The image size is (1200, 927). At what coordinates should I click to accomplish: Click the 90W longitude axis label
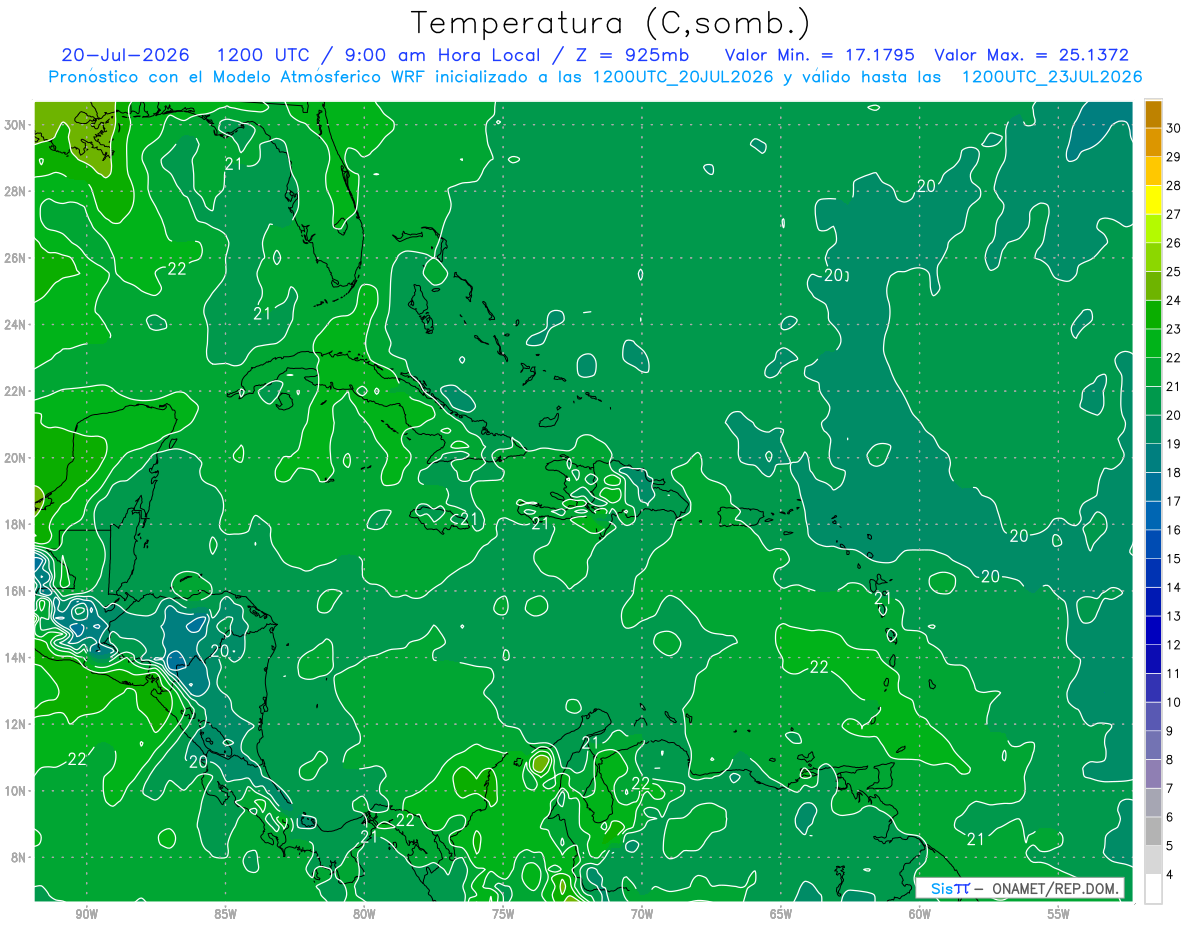tap(87, 914)
